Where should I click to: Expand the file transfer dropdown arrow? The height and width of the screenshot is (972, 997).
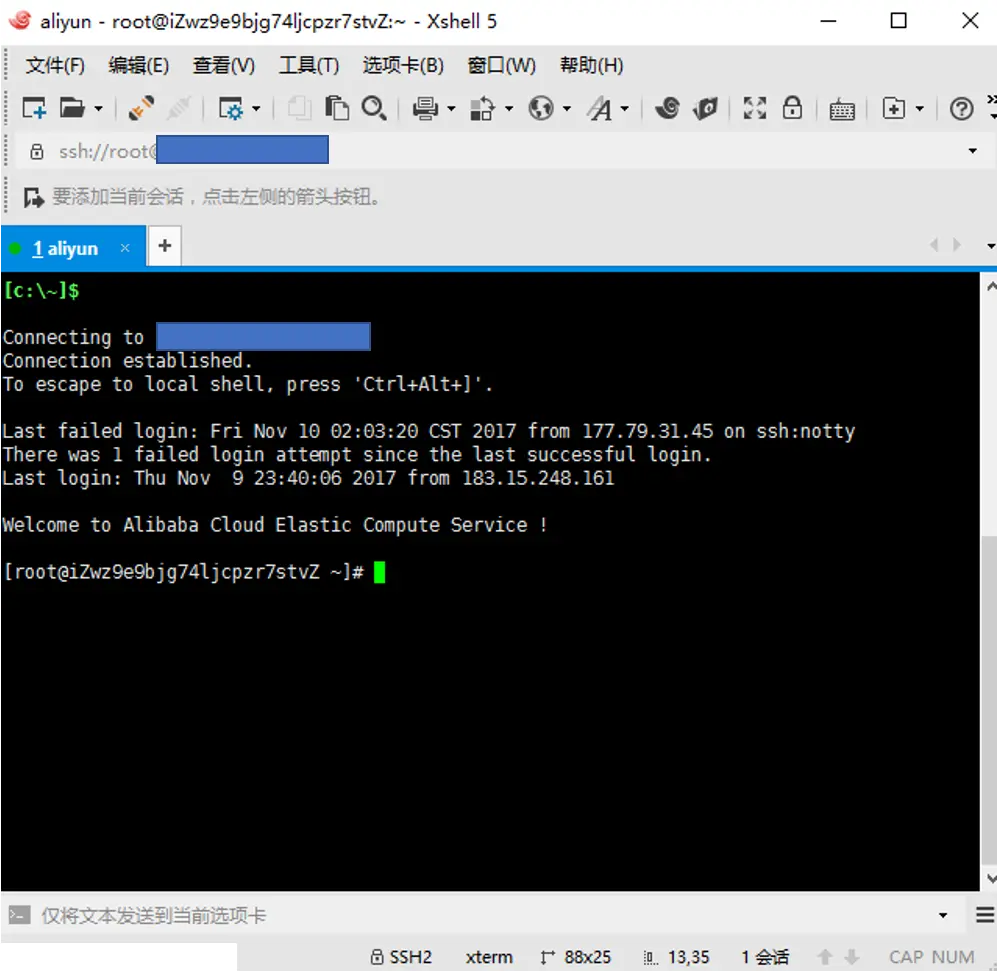(509, 109)
